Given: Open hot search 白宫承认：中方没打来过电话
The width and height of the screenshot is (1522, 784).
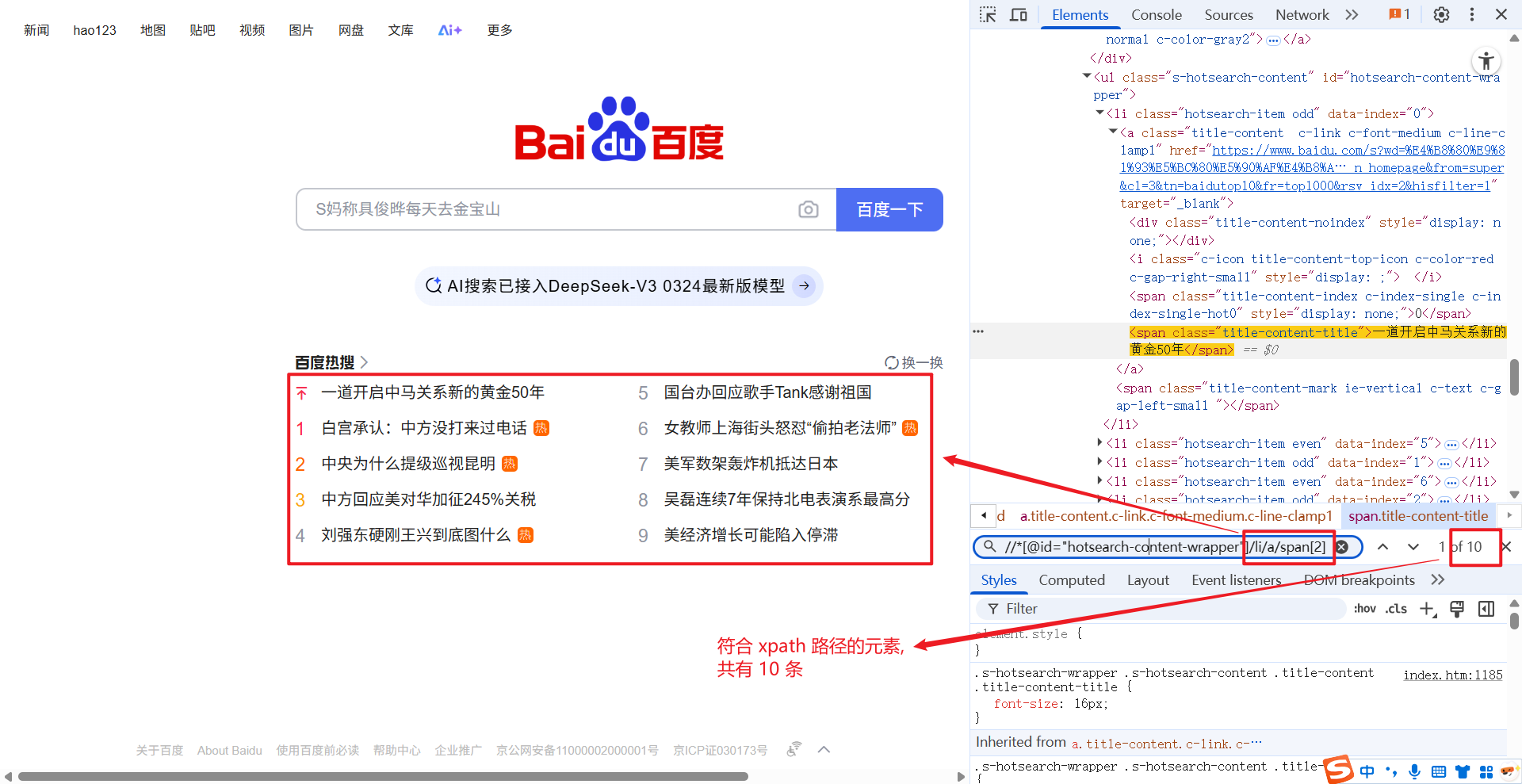Looking at the screenshot, I should (424, 428).
